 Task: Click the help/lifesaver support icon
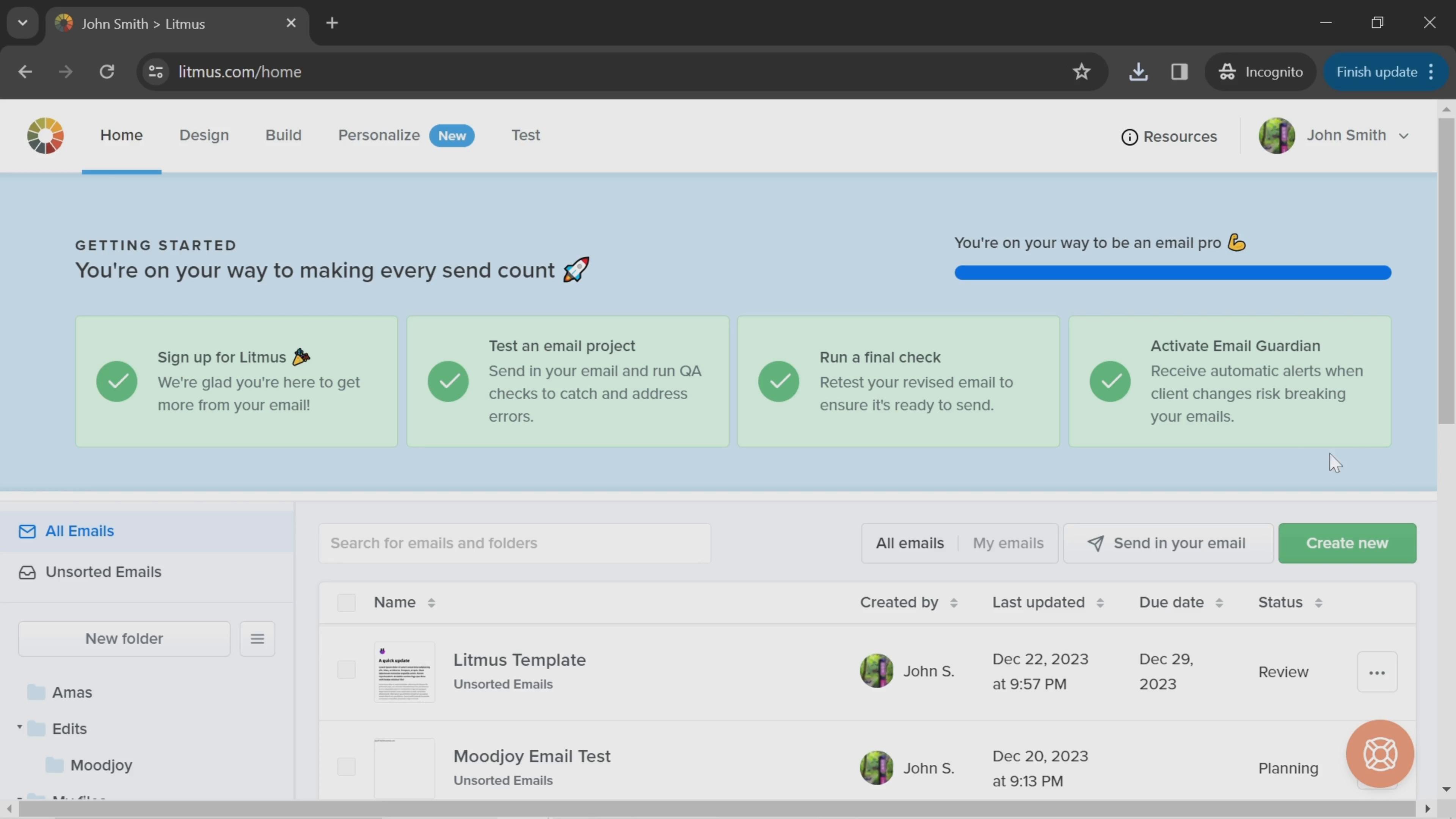tap(1380, 754)
